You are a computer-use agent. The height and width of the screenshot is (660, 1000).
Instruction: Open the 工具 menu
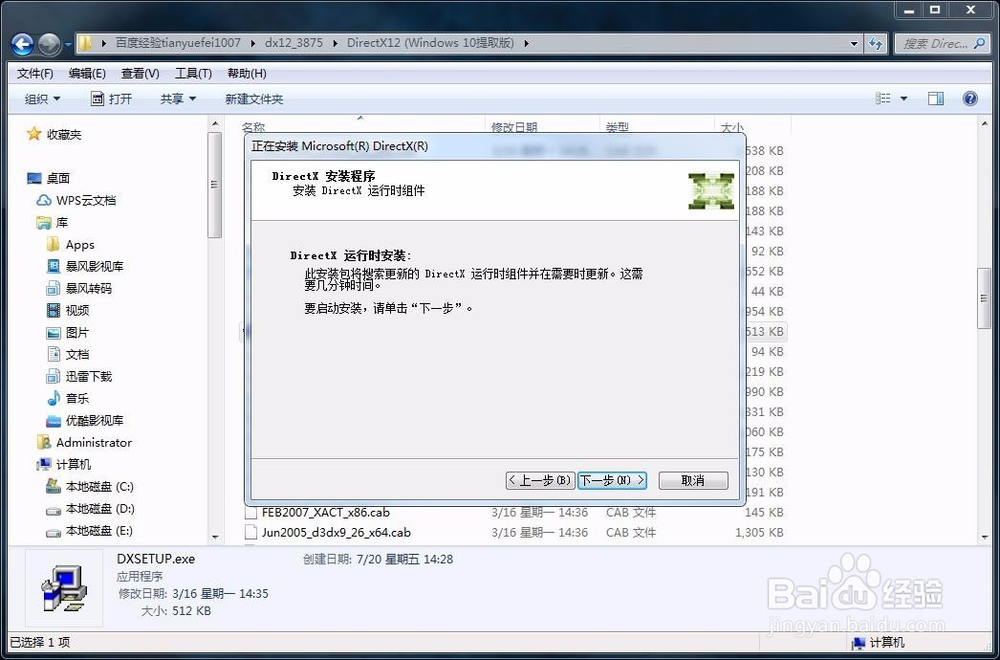192,72
